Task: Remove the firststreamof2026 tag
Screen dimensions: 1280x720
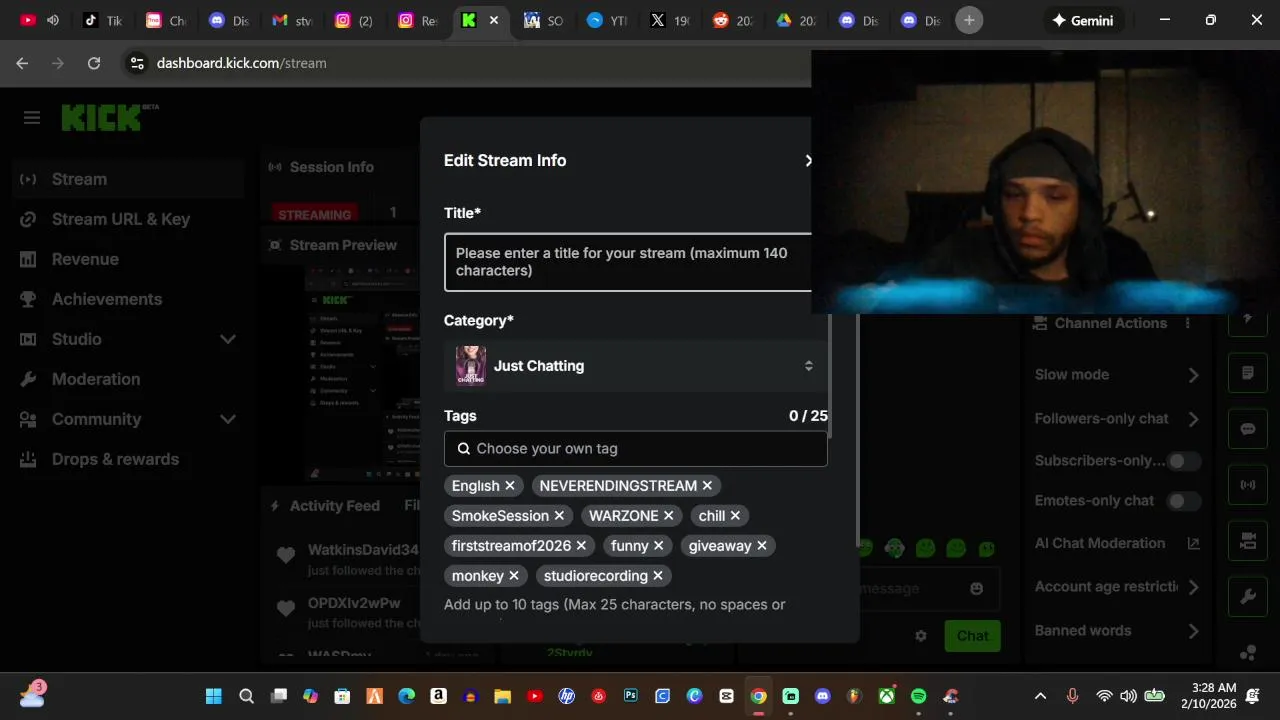Action: coord(581,546)
